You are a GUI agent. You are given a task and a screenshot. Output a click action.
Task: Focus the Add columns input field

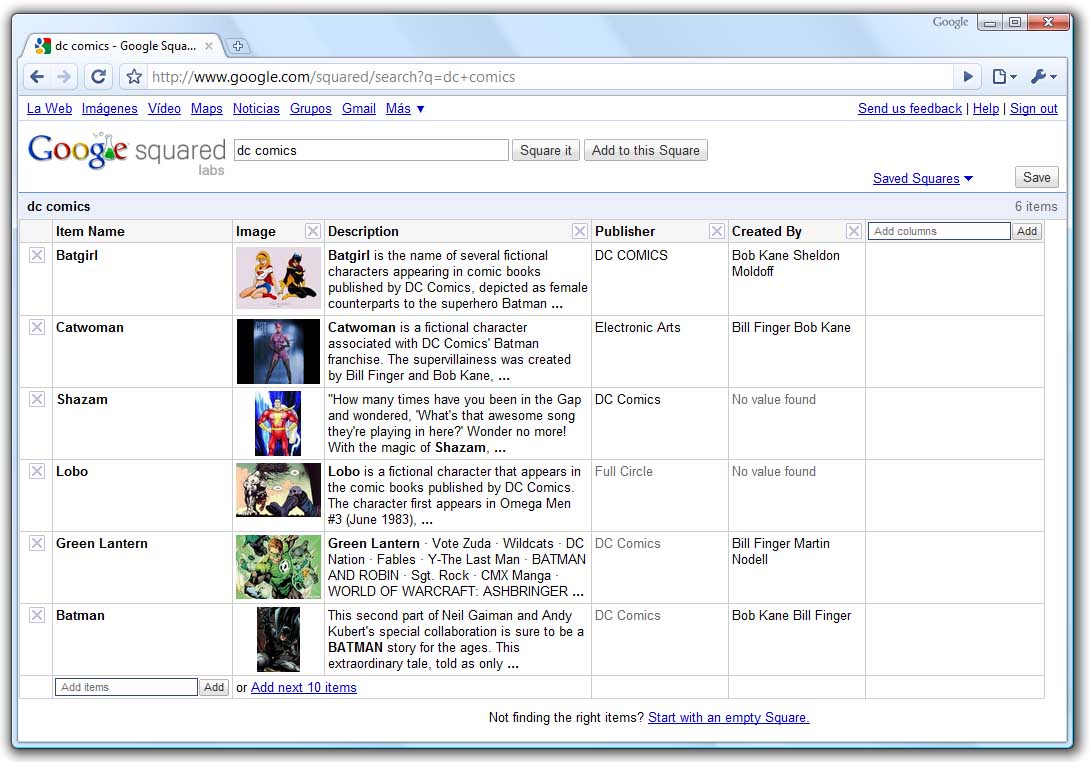click(939, 231)
